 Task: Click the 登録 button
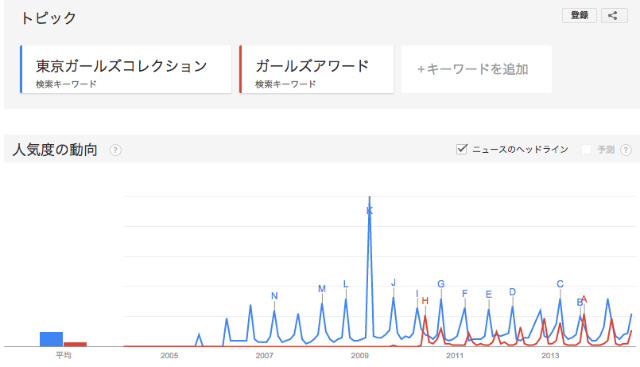point(579,16)
